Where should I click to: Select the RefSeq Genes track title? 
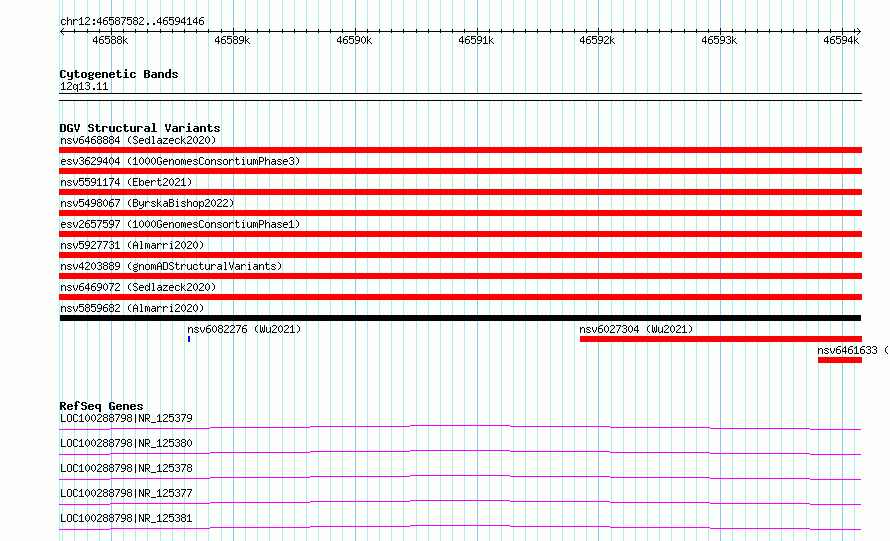pos(101,406)
